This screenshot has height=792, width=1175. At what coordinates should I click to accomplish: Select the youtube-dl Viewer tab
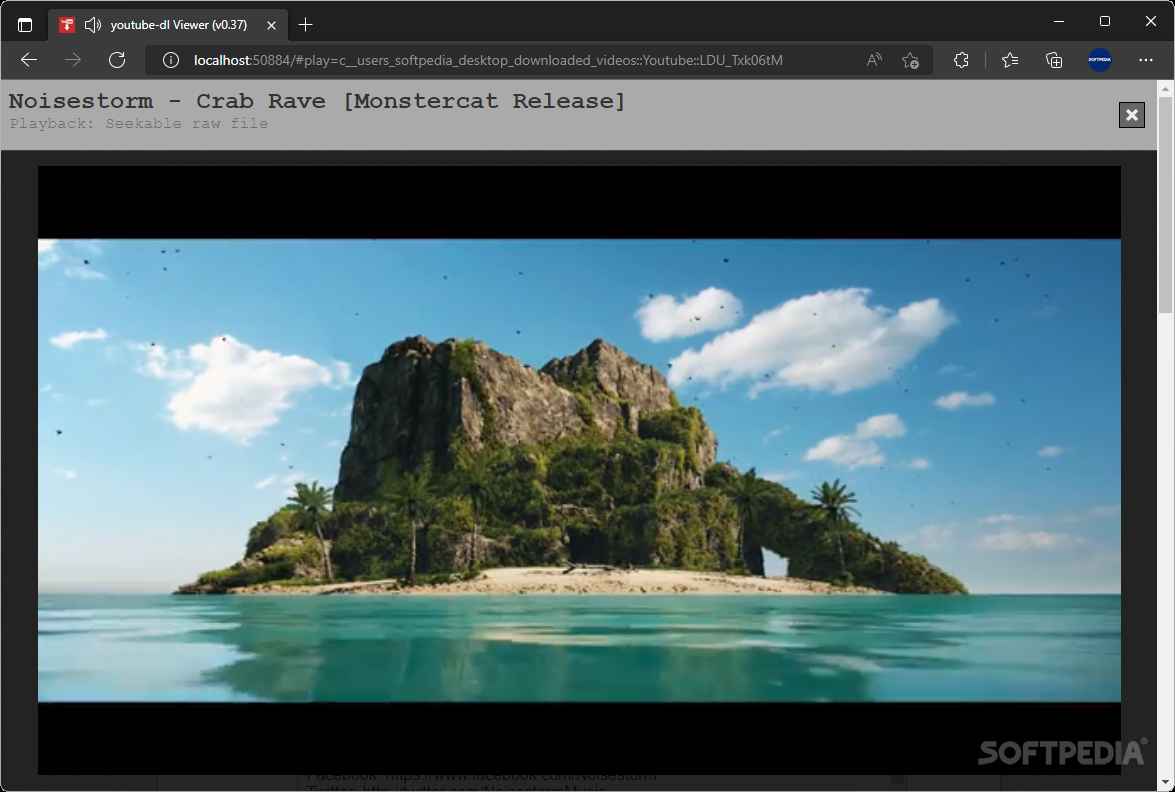[169, 25]
